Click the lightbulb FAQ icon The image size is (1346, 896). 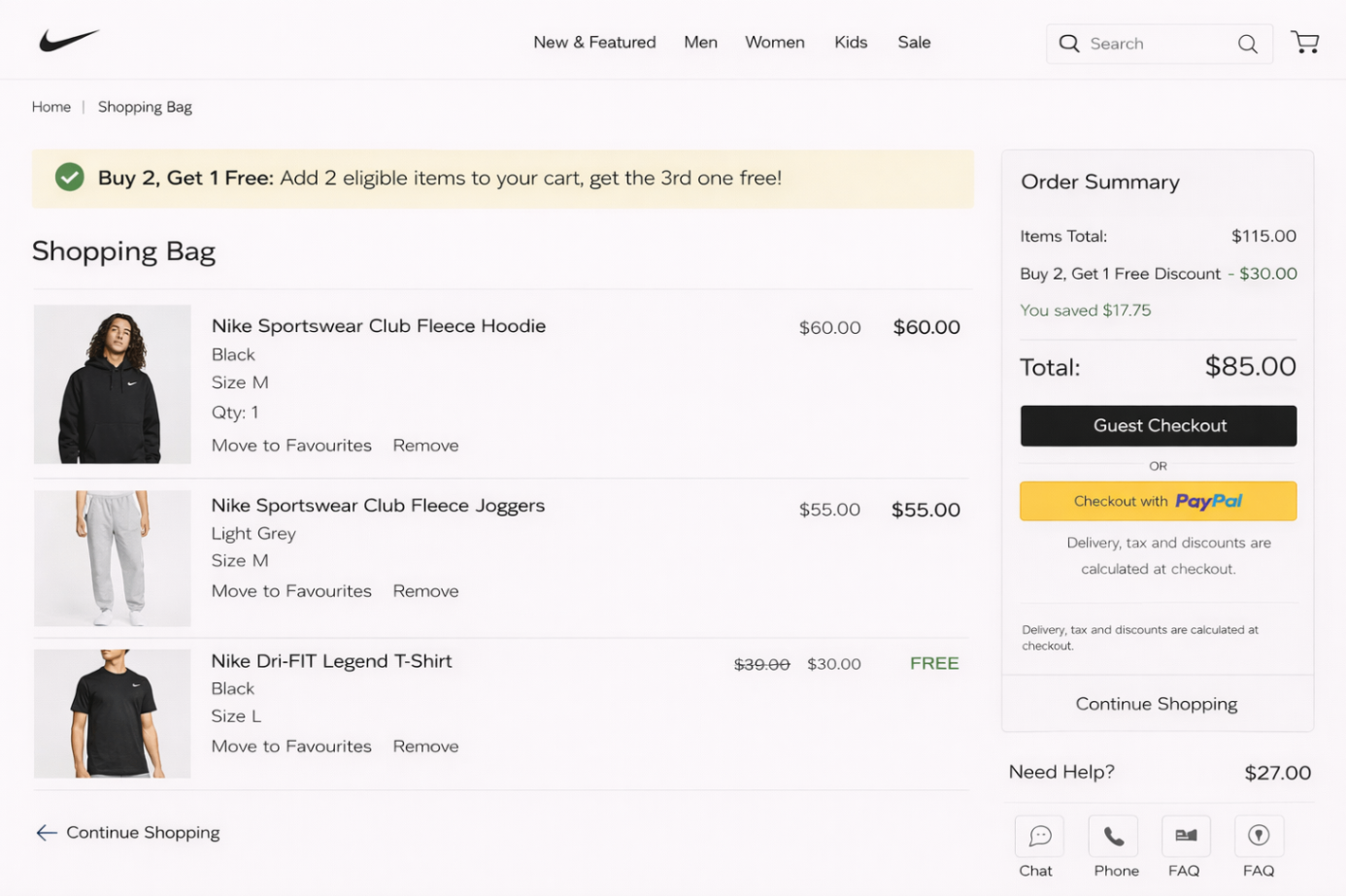(1259, 835)
